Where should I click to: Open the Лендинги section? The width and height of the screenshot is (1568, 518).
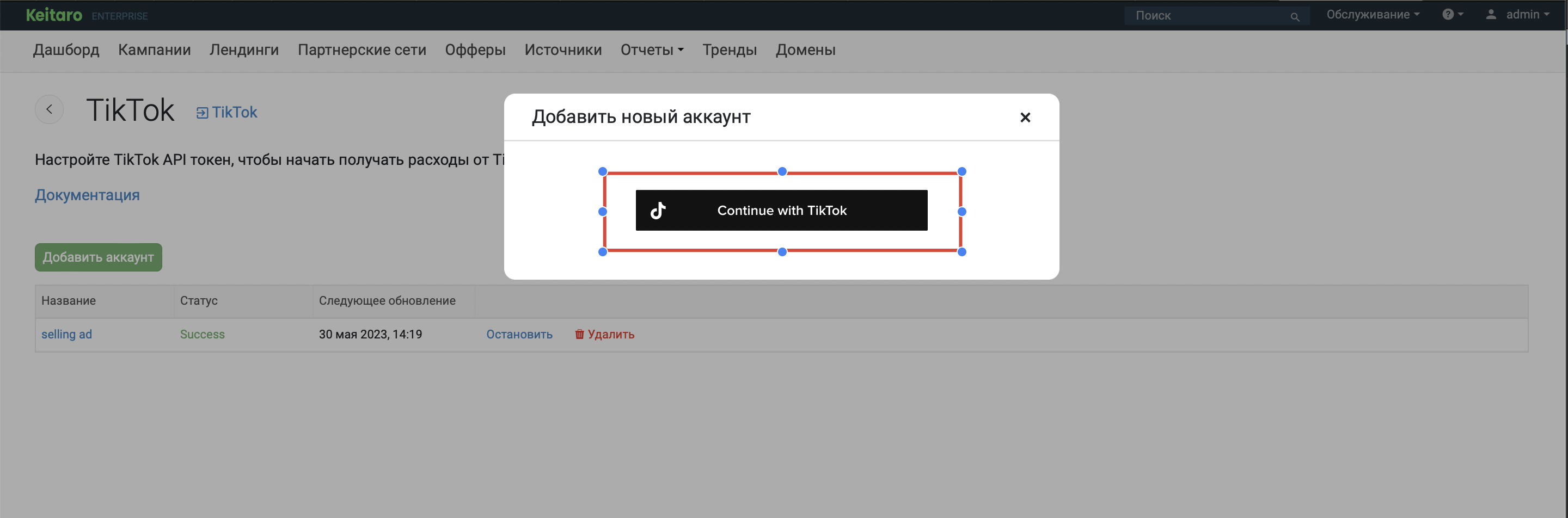pyautogui.click(x=244, y=50)
